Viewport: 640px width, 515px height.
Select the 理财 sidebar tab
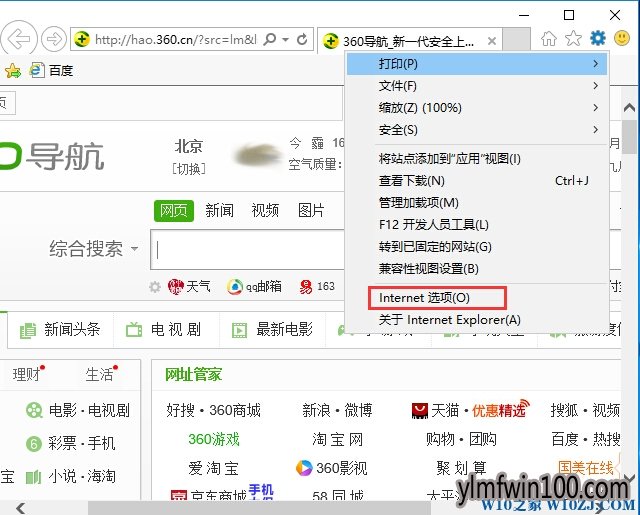tap(26, 374)
